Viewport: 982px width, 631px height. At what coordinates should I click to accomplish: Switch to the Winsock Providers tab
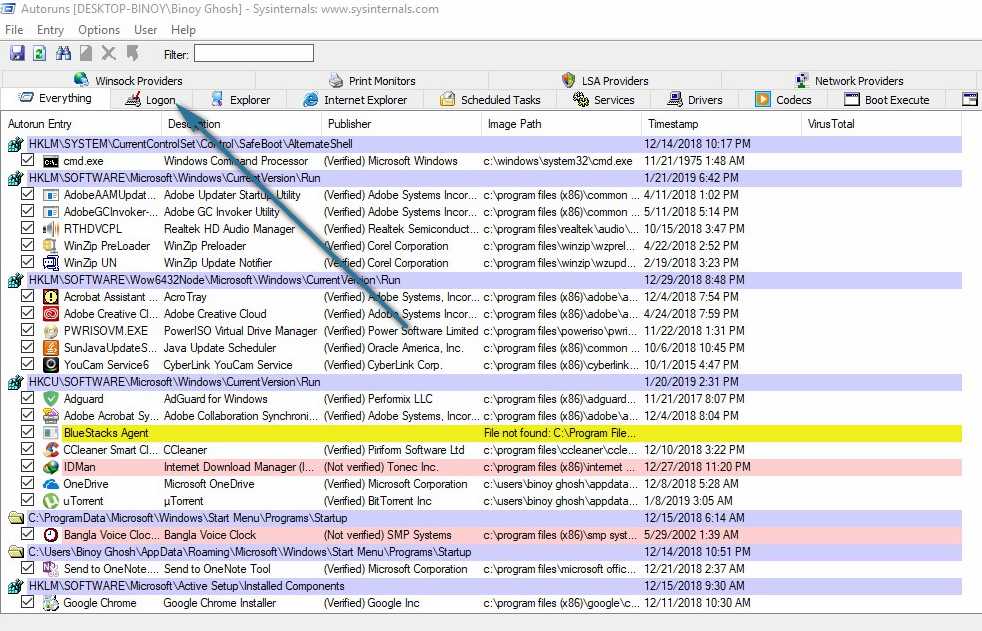pos(128,81)
